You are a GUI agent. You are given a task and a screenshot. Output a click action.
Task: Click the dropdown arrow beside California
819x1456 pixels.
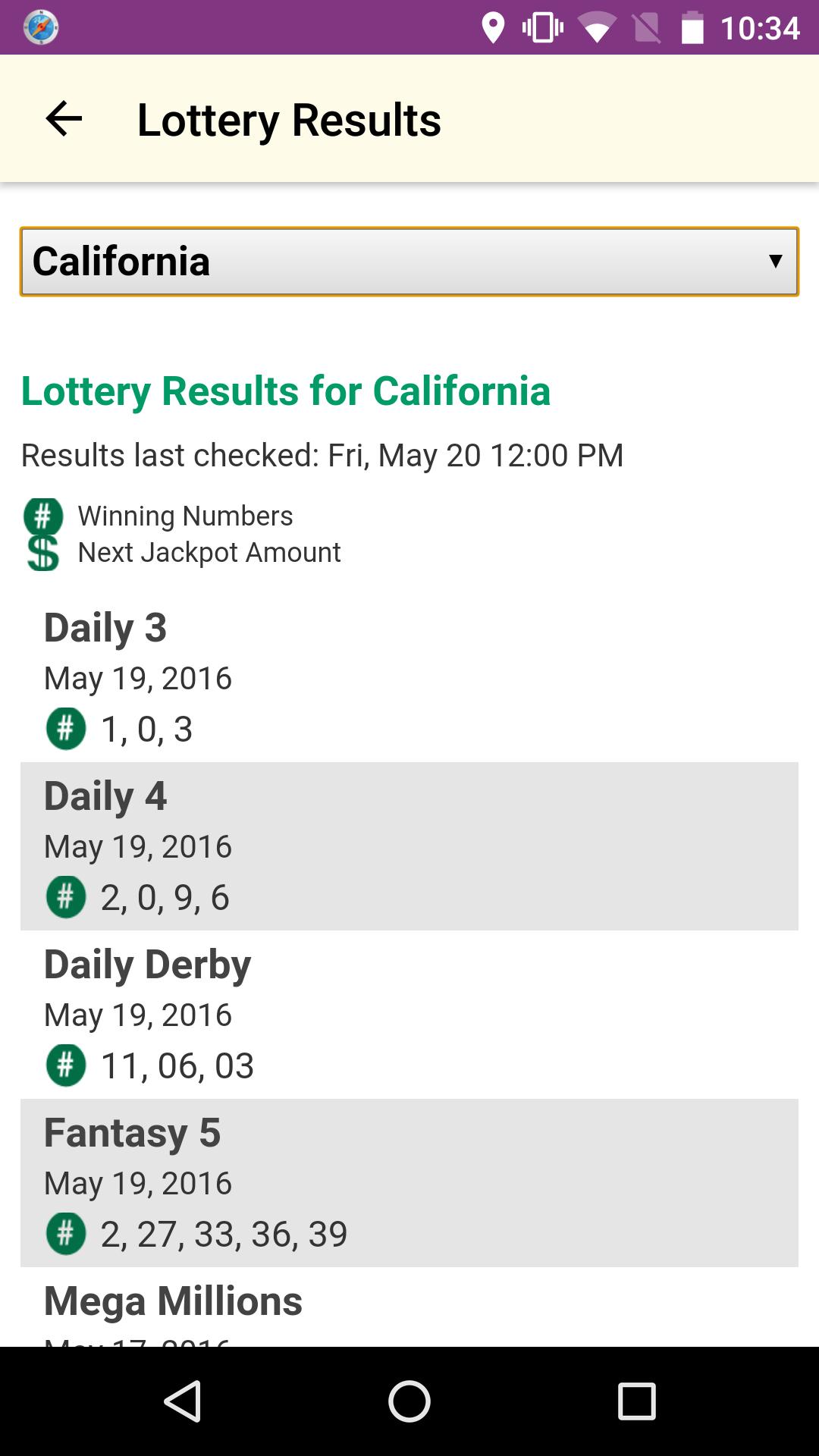[x=775, y=262]
